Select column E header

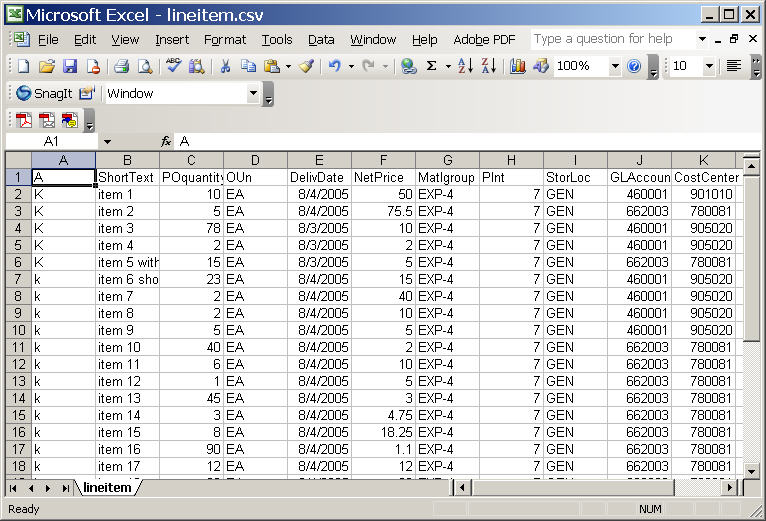click(x=319, y=160)
